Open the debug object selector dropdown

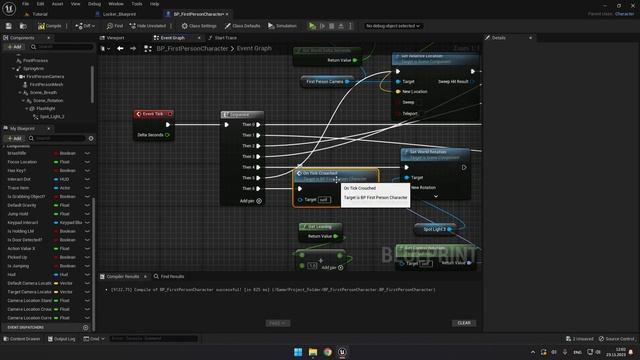(x=392, y=26)
